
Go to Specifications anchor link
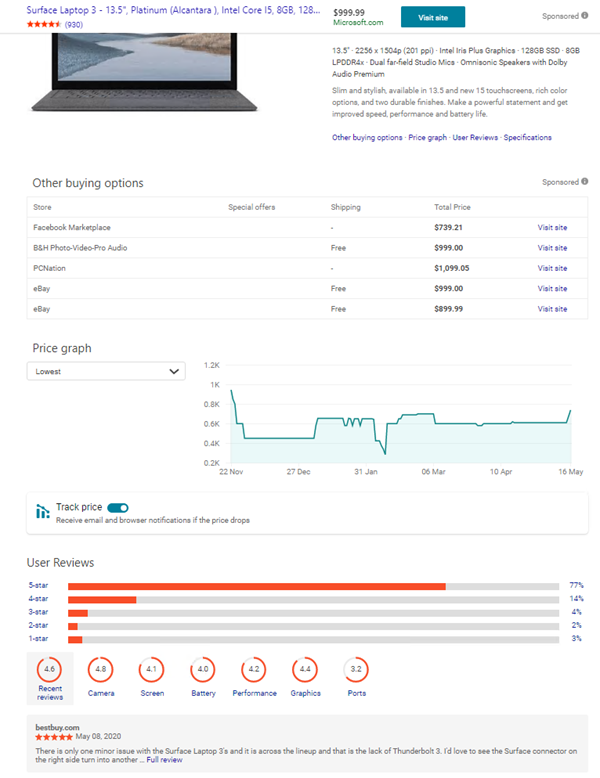click(527, 138)
